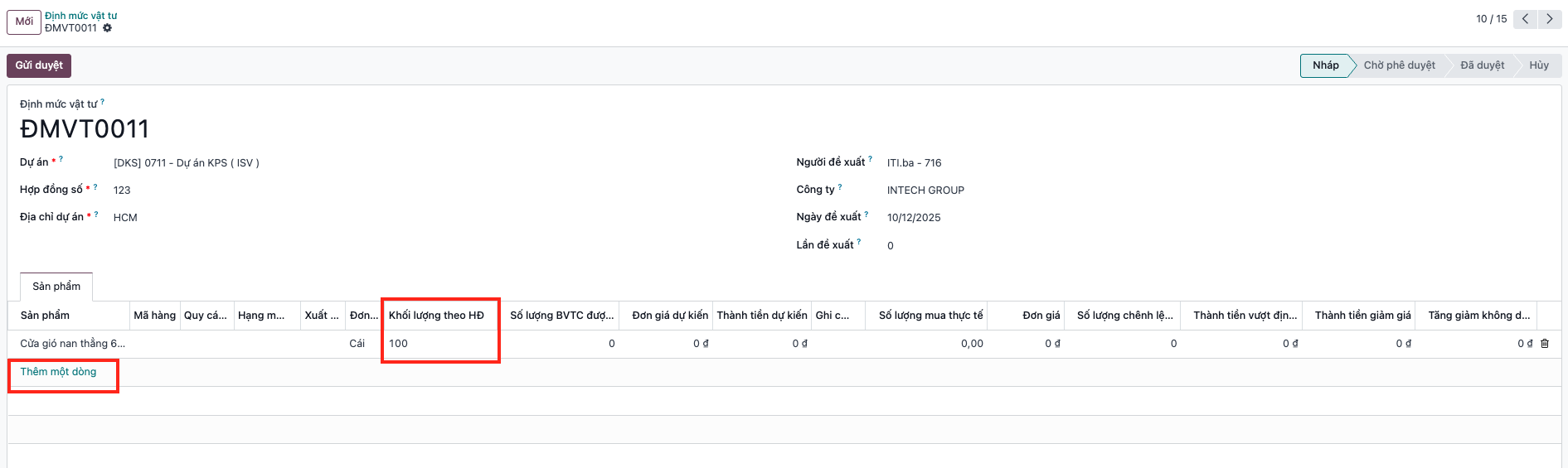Add a line with Thêm một dòng
The image size is (1568, 468).
click(x=58, y=372)
